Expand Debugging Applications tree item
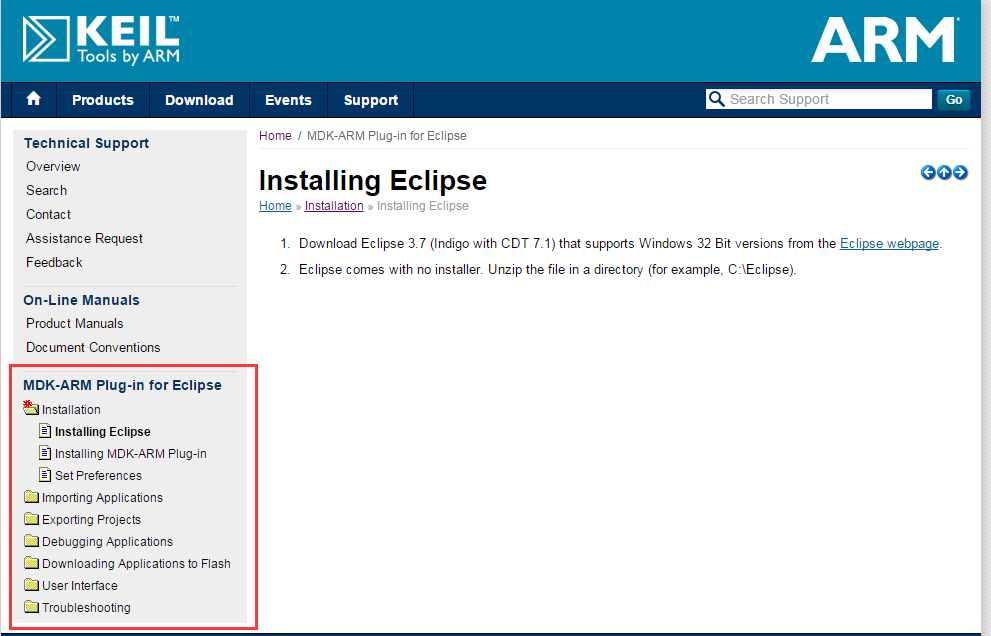 pyautogui.click(x=107, y=542)
